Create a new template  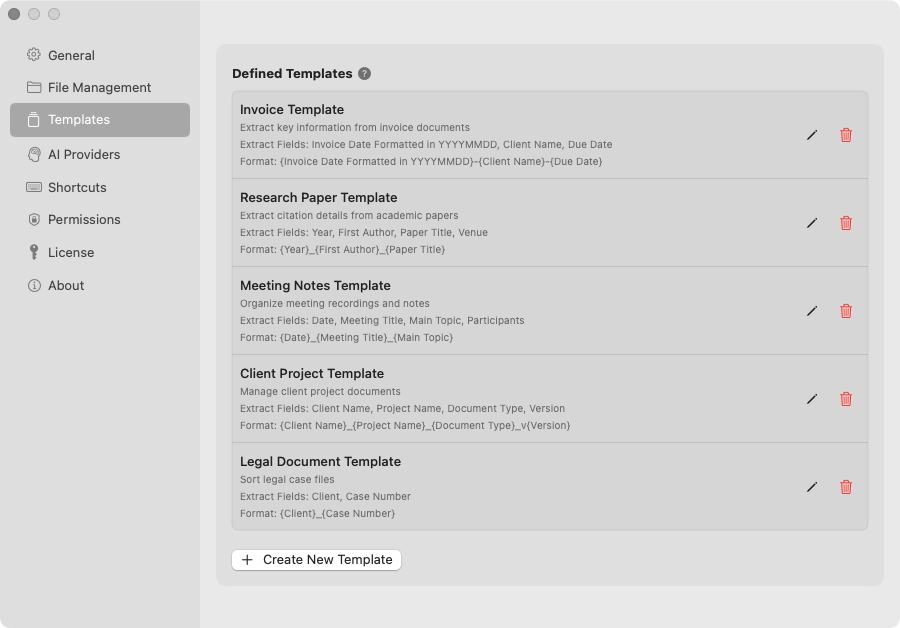coord(316,560)
